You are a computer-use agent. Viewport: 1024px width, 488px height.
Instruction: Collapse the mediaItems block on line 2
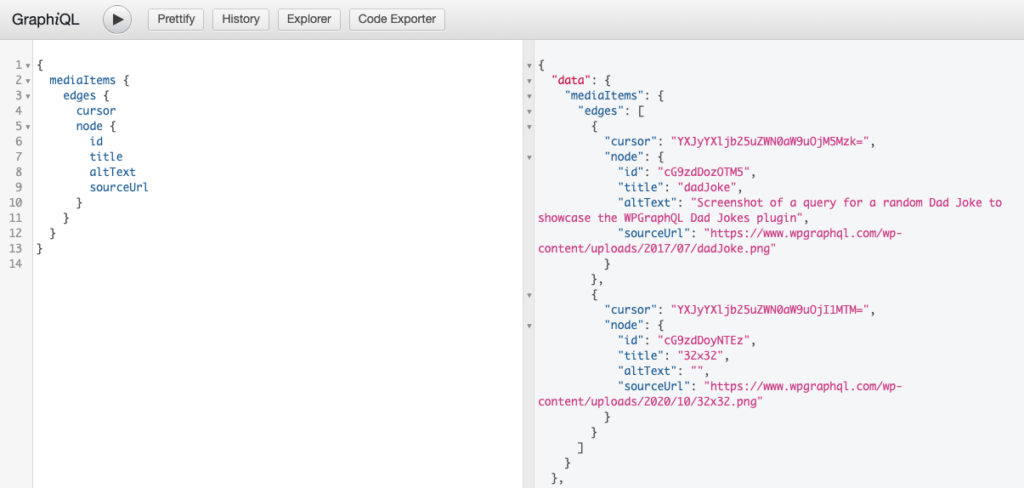click(28, 81)
